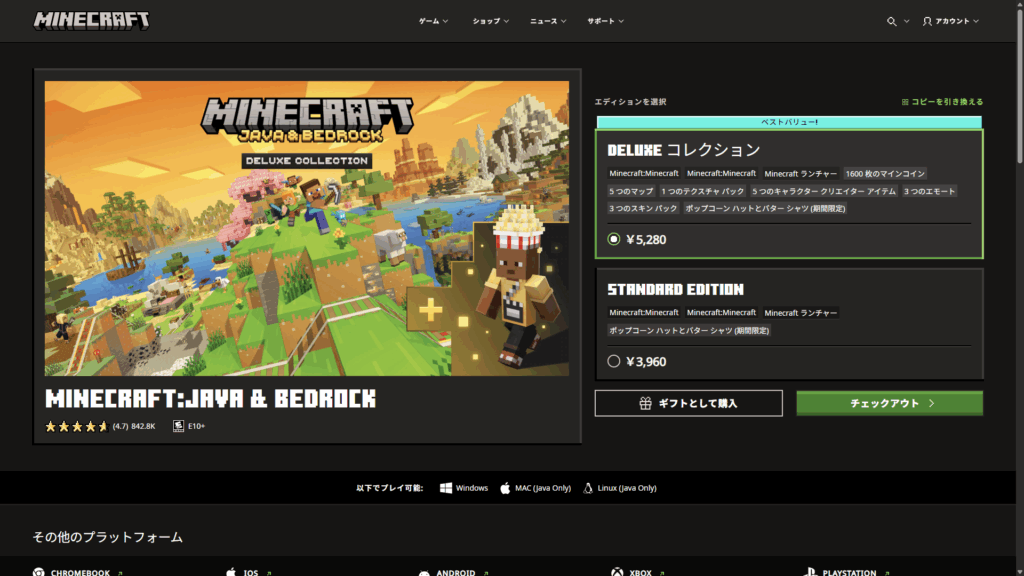Click the Apple MAC (Java Only) icon
1024x576 pixels.
coord(505,488)
